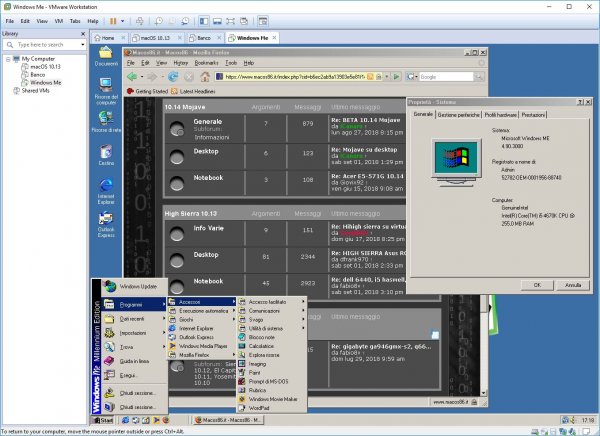
Task: Open Risorse del computer desktop icon
Action: pos(106,91)
